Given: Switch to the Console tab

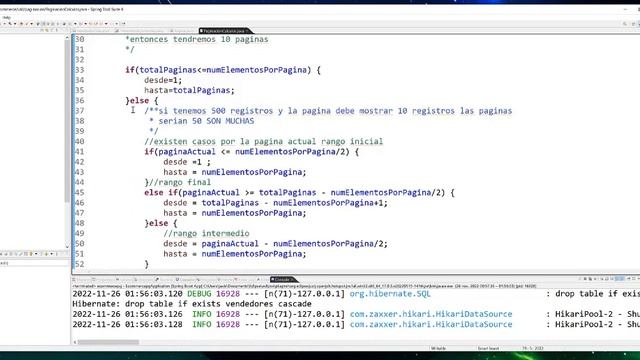Looking at the screenshot, I should (283, 280).
